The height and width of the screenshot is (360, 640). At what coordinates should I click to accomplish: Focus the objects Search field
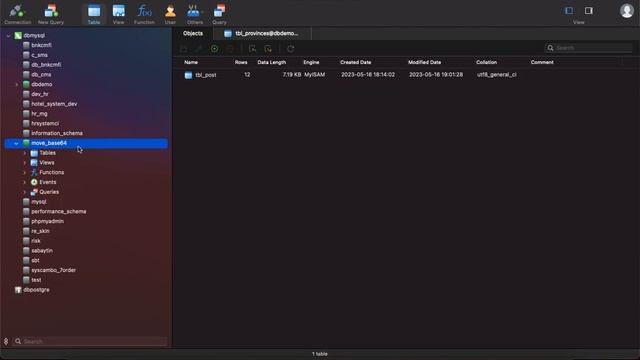click(x=589, y=48)
